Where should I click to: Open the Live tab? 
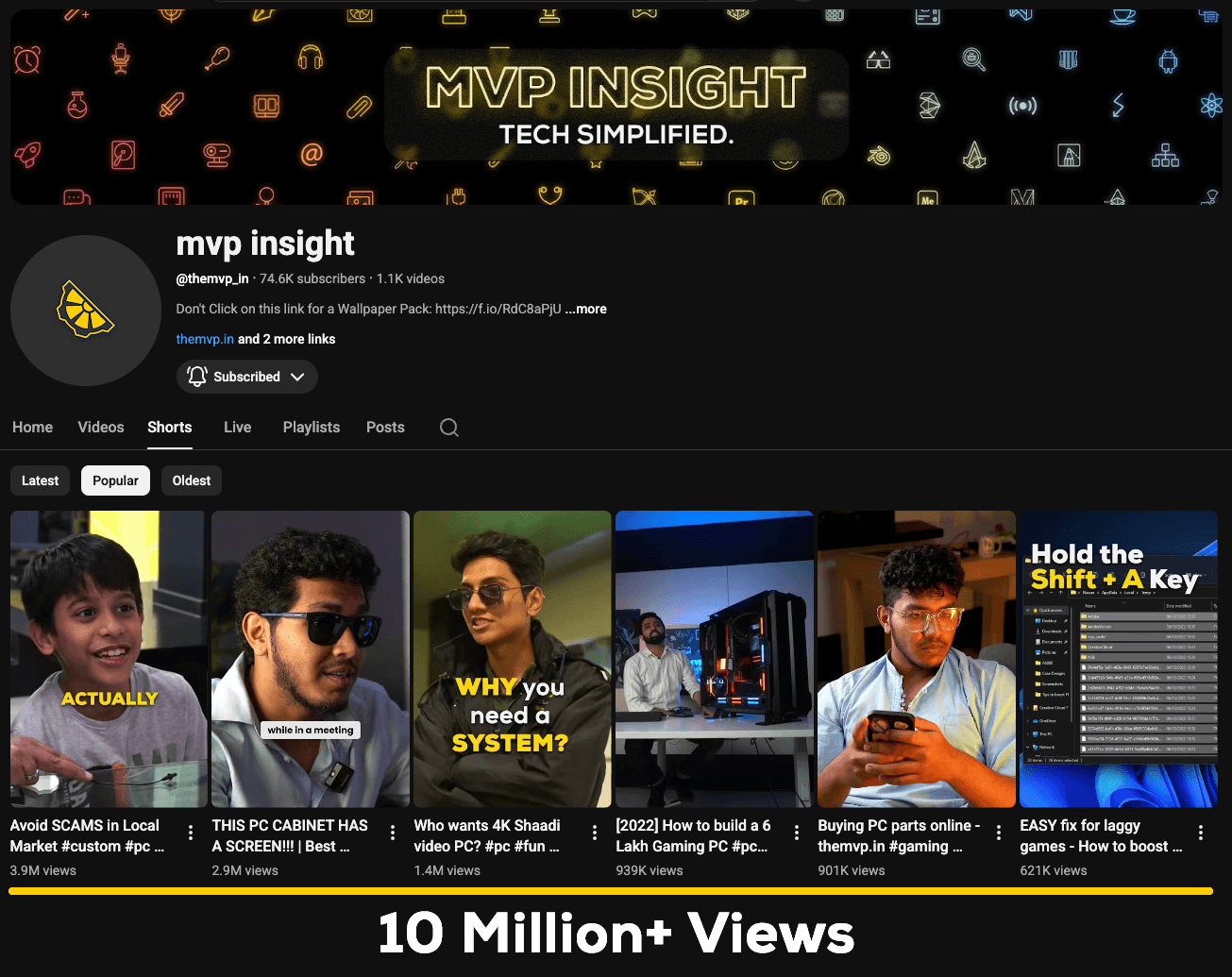[x=238, y=428]
